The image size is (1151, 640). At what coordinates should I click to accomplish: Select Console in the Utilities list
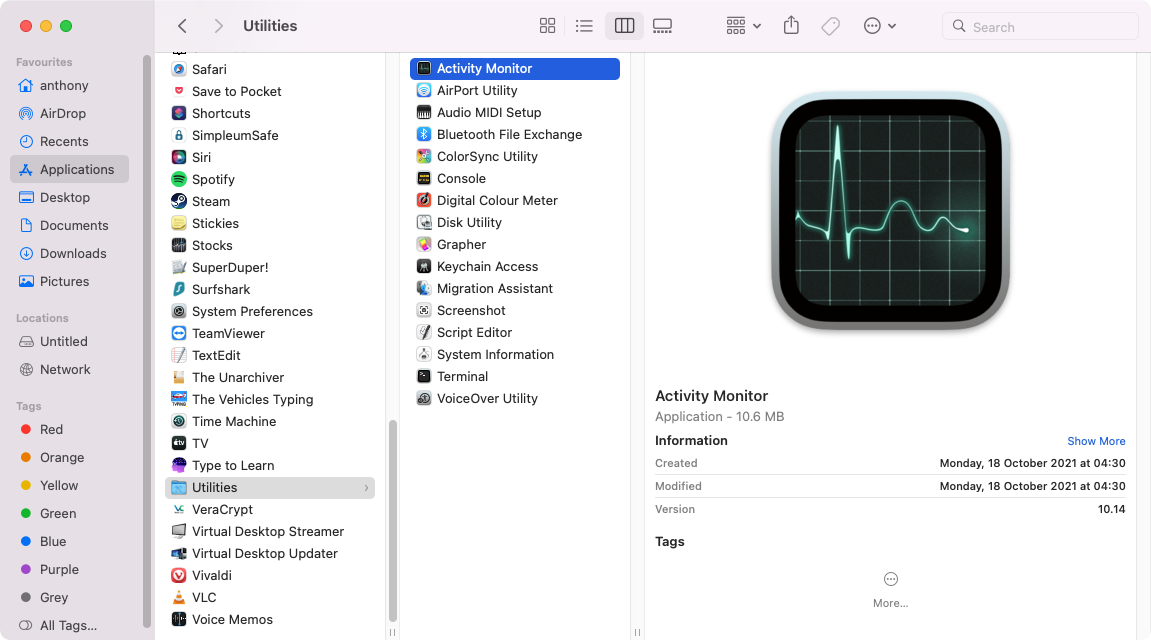pyautogui.click(x=515, y=178)
